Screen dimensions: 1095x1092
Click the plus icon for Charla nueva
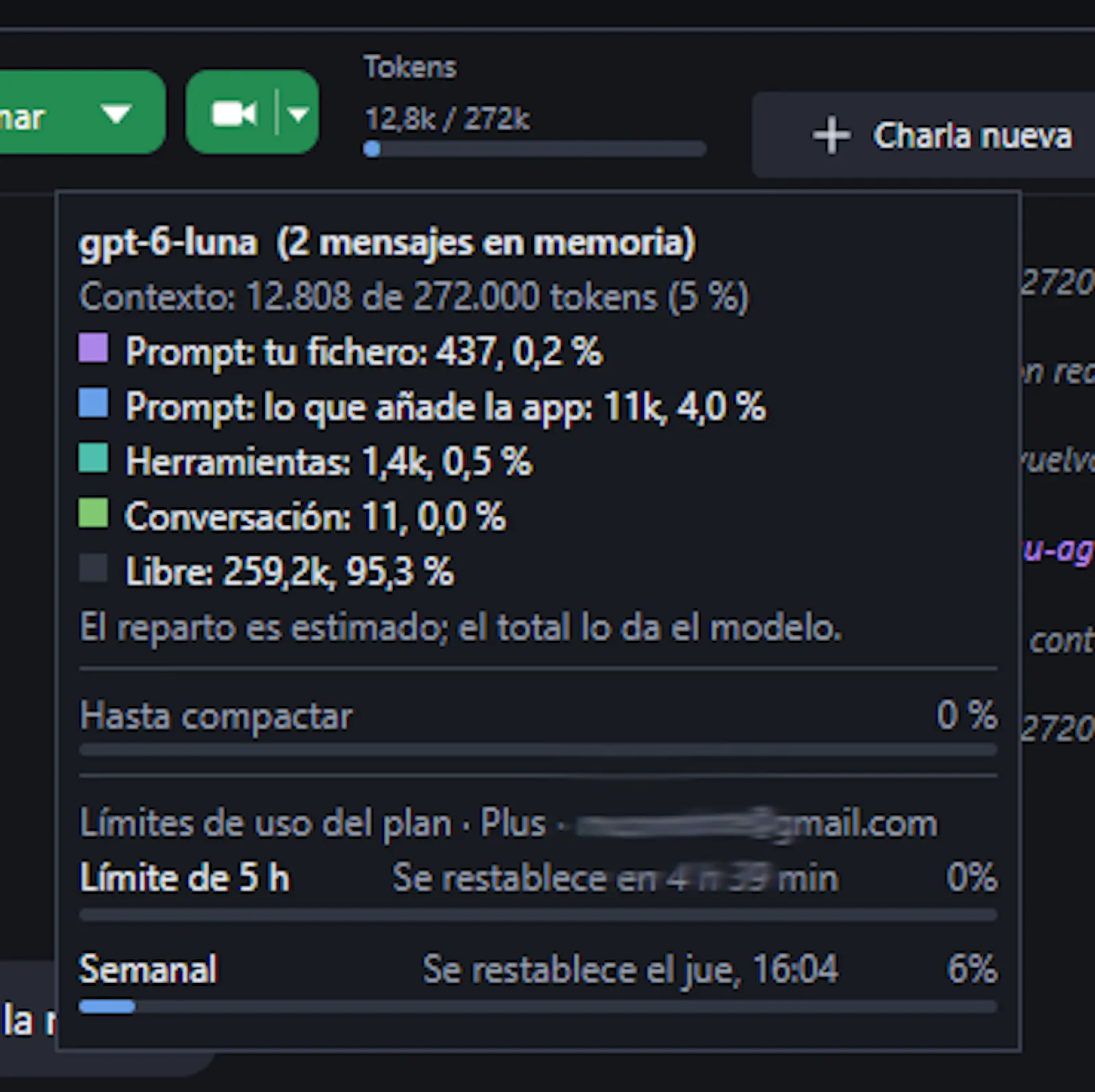(x=832, y=135)
